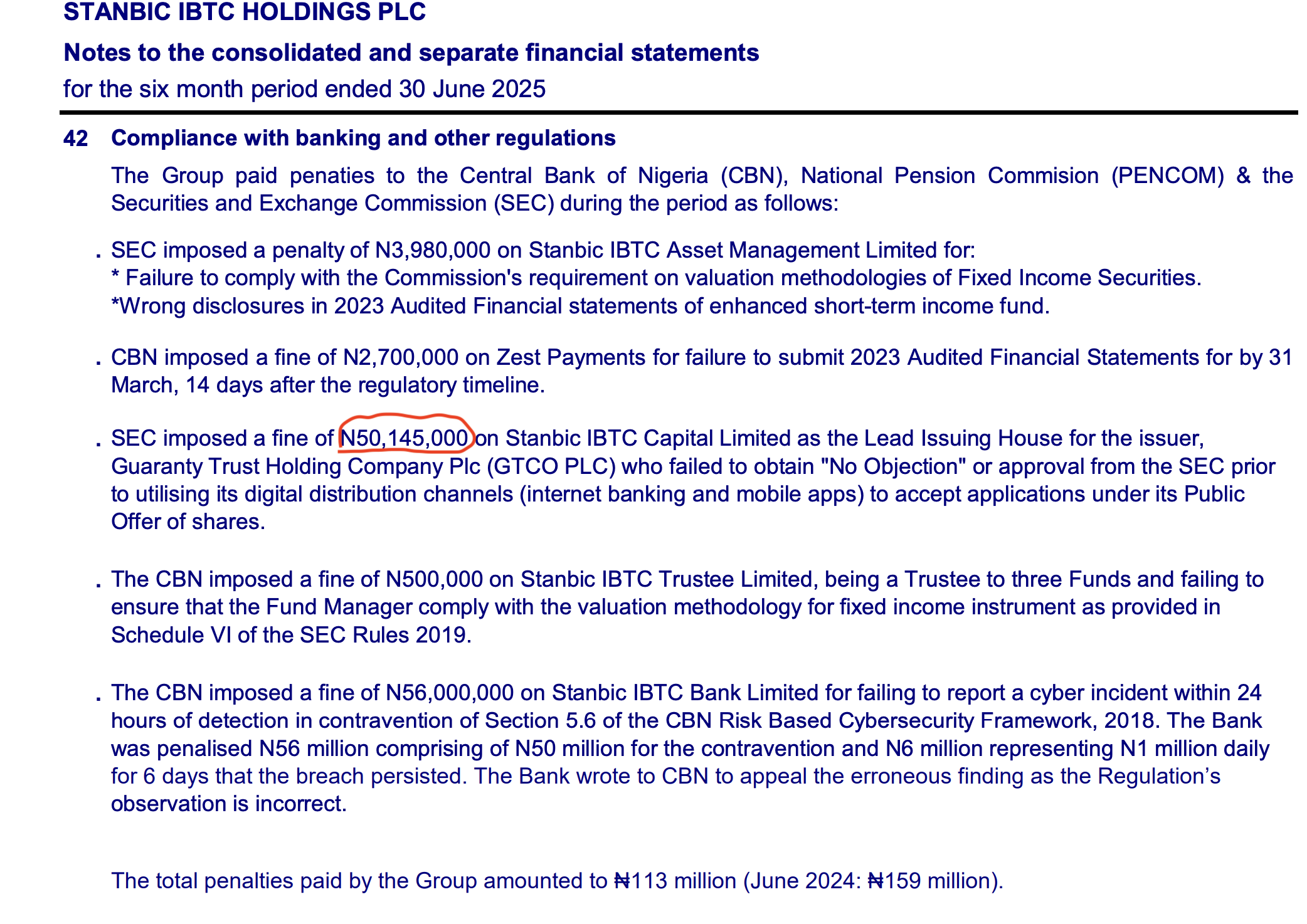Click the black horizontal rule under the header
The height and width of the screenshot is (924, 1307).
tap(677, 113)
